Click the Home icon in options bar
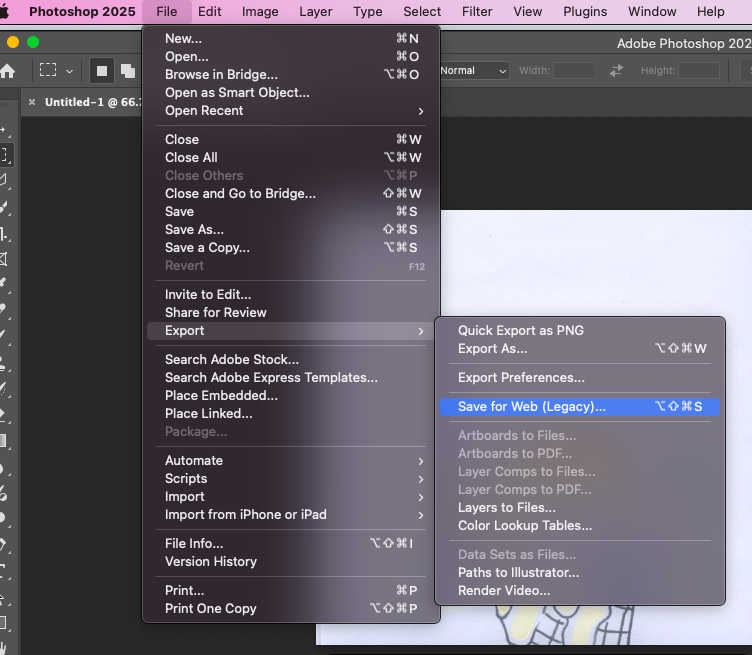 click(8, 71)
